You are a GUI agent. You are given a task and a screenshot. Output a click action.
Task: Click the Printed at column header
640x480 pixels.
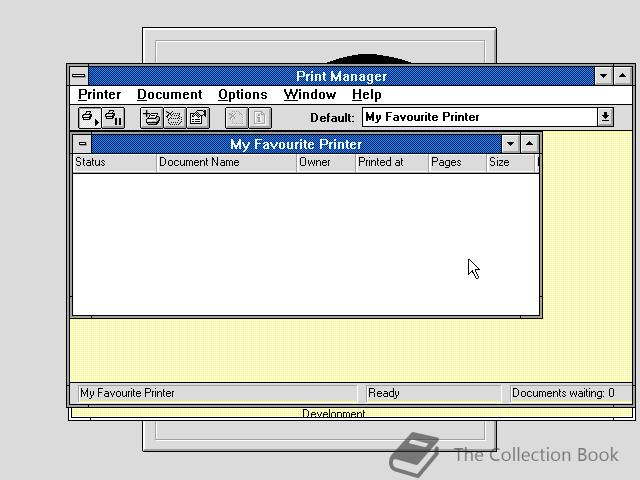tap(392, 162)
